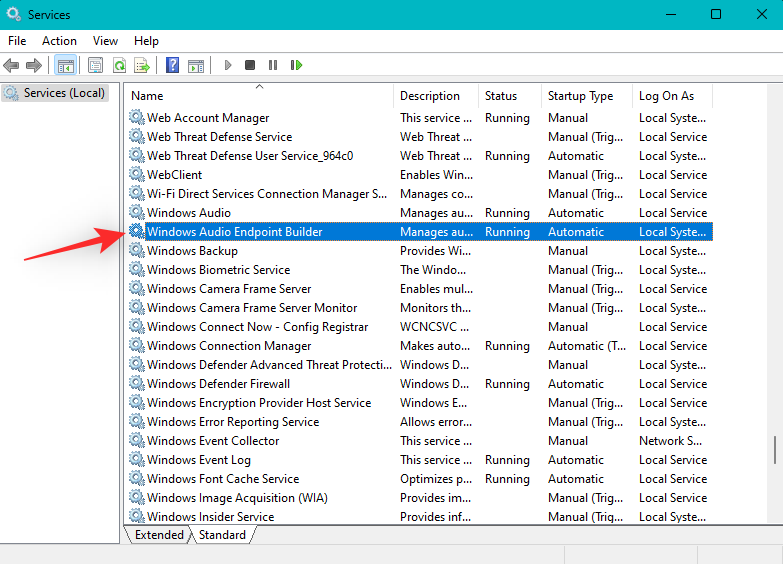Open the View menu
783x564 pixels.
[x=105, y=41]
